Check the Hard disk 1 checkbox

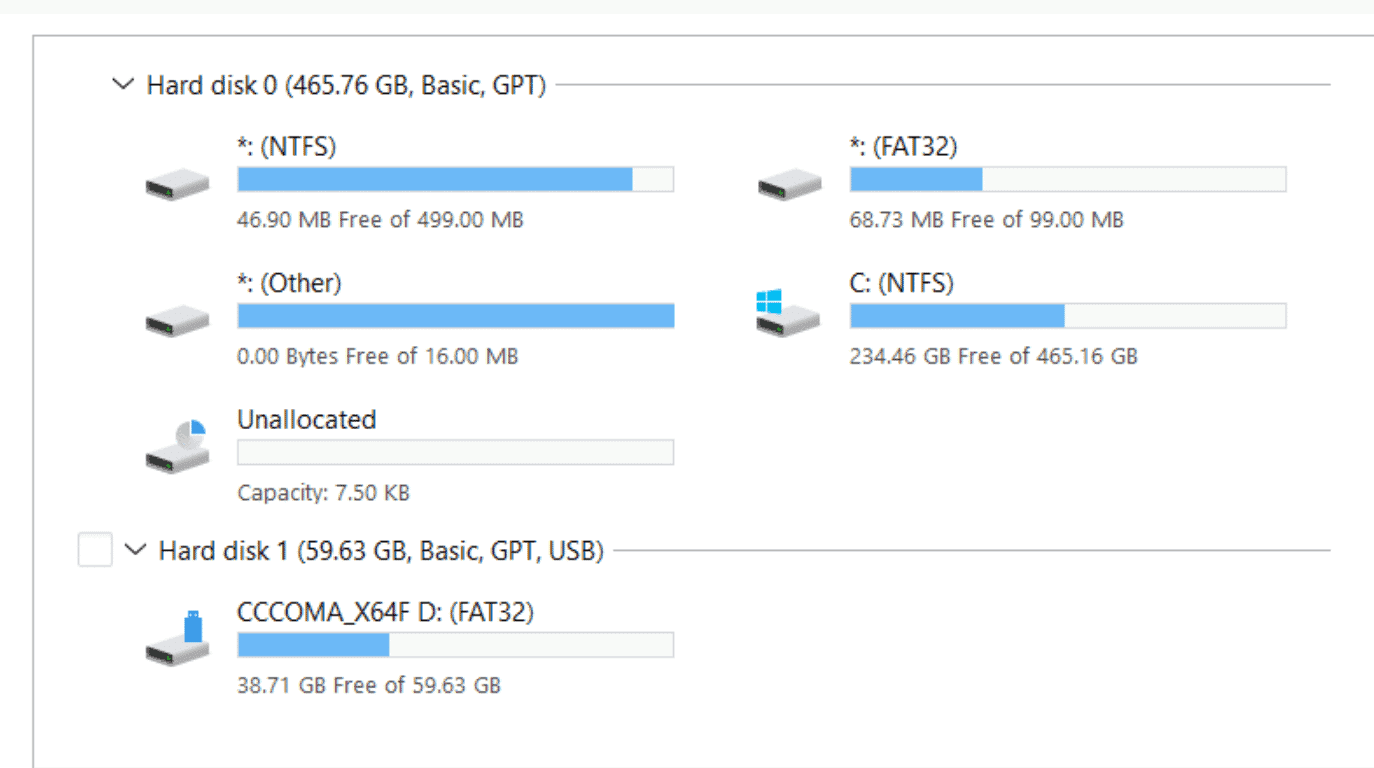pyautogui.click(x=95, y=550)
